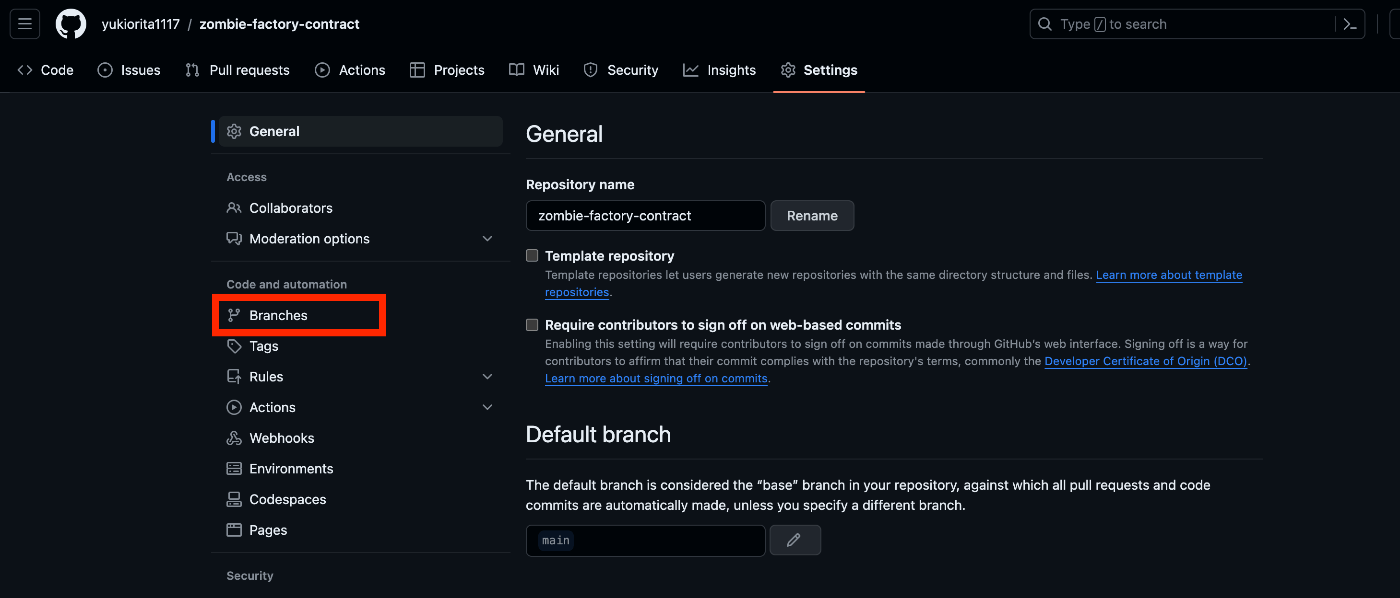This screenshot has height=598, width=1400.
Task: Expand the Rules section chevron
Action: coord(488,377)
